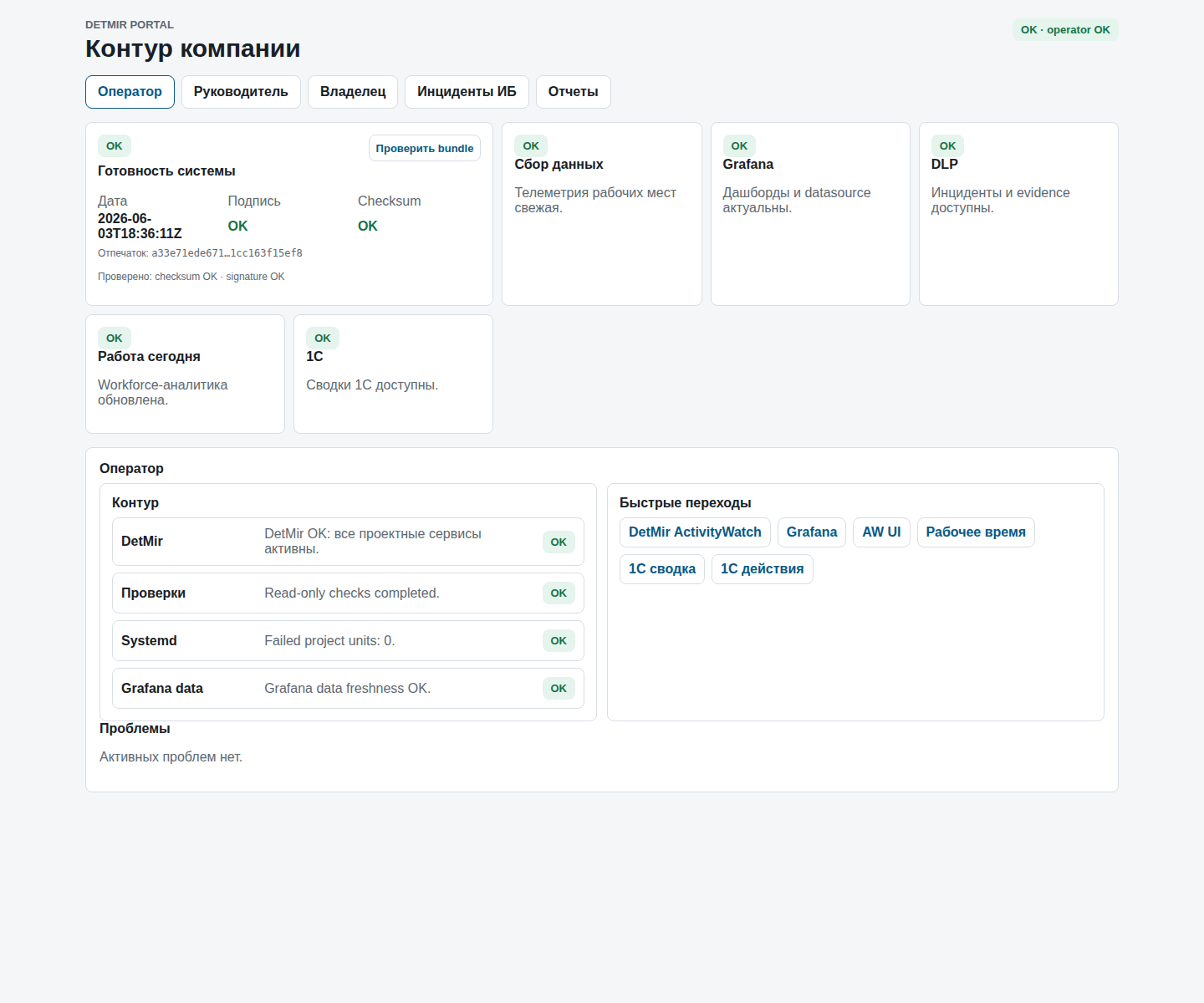This screenshot has height=1003, width=1204.
Task: Go to the Инциденты ИБ tab
Action: (x=467, y=92)
